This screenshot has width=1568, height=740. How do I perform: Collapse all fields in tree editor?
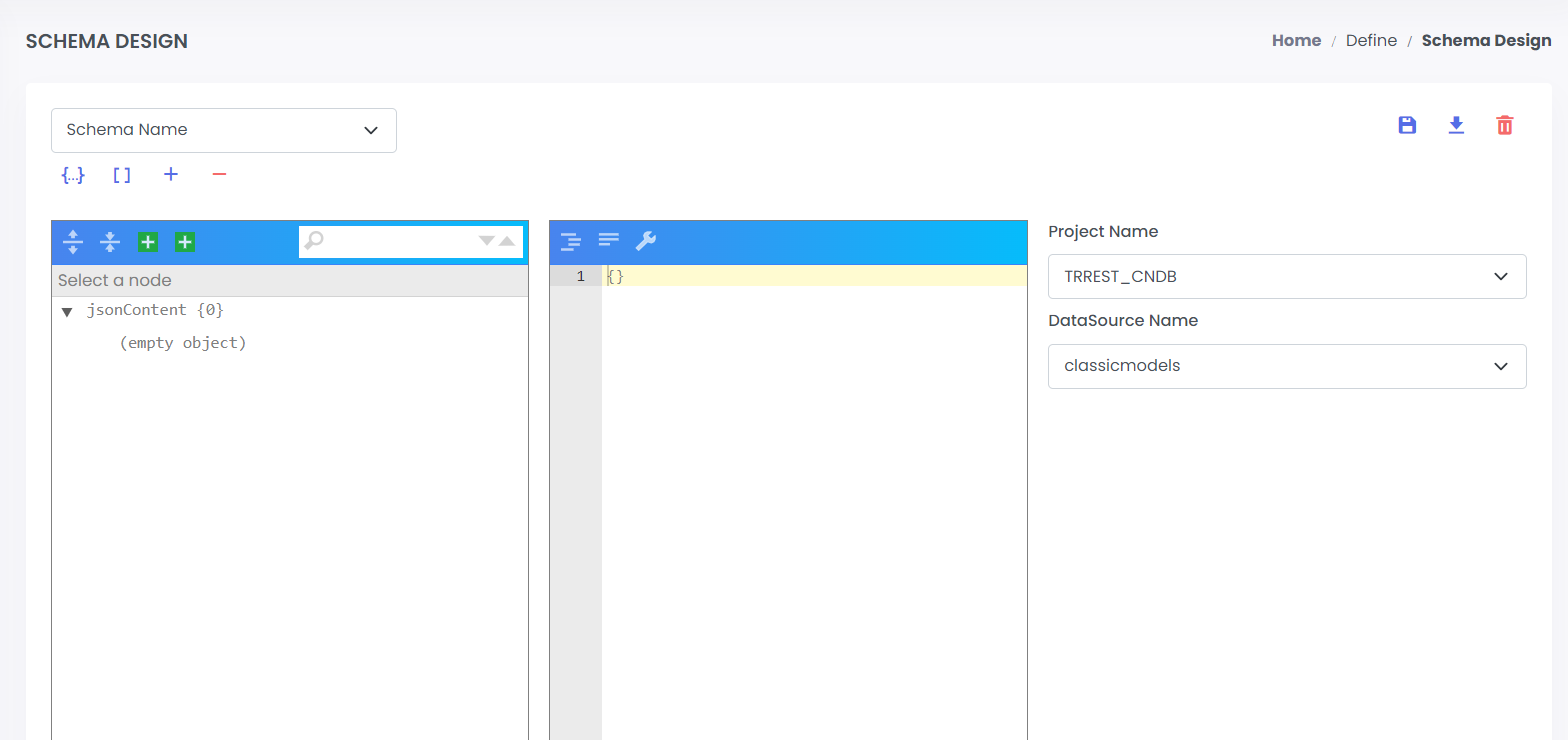pyautogui.click(x=110, y=241)
